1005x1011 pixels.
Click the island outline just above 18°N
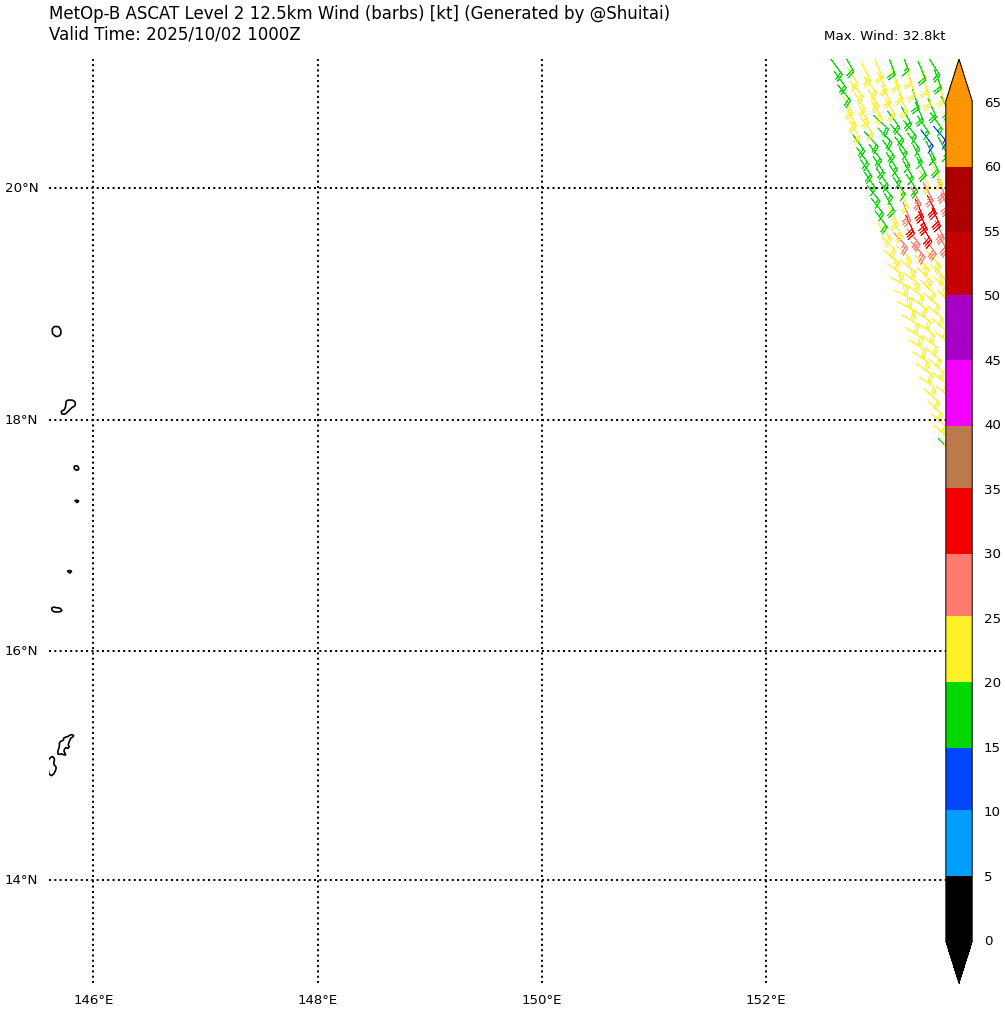68,406
